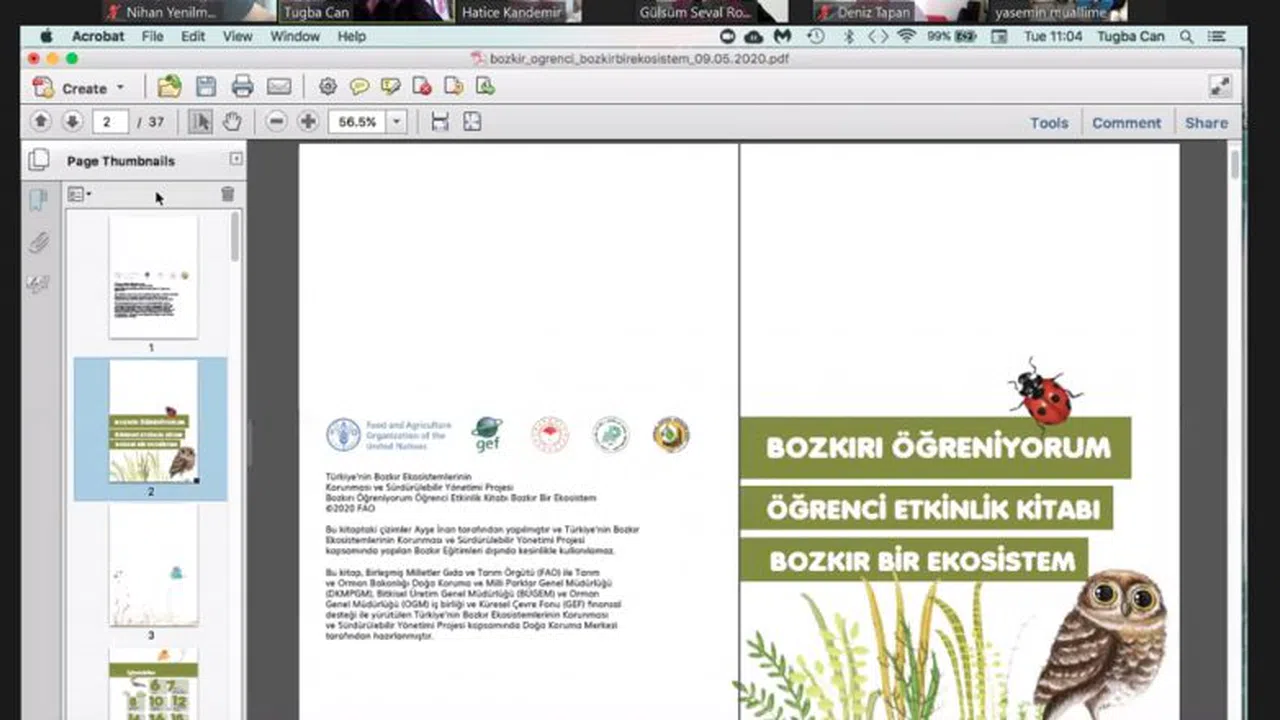Print the document using the printer icon
The width and height of the screenshot is (1280, 720).
click(x=242, y=87)
